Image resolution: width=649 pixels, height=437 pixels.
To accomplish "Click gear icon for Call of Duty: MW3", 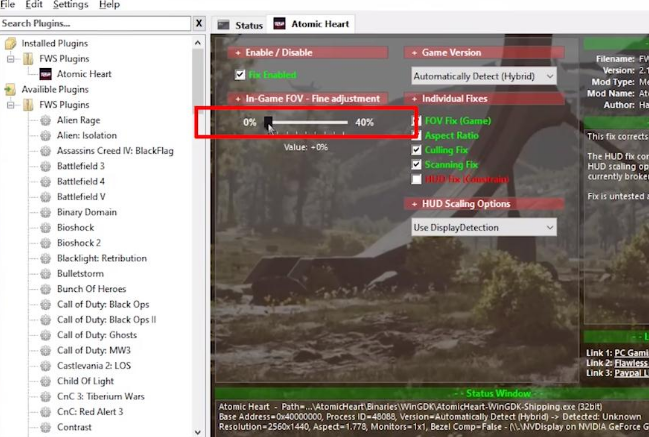I will 46,351.
